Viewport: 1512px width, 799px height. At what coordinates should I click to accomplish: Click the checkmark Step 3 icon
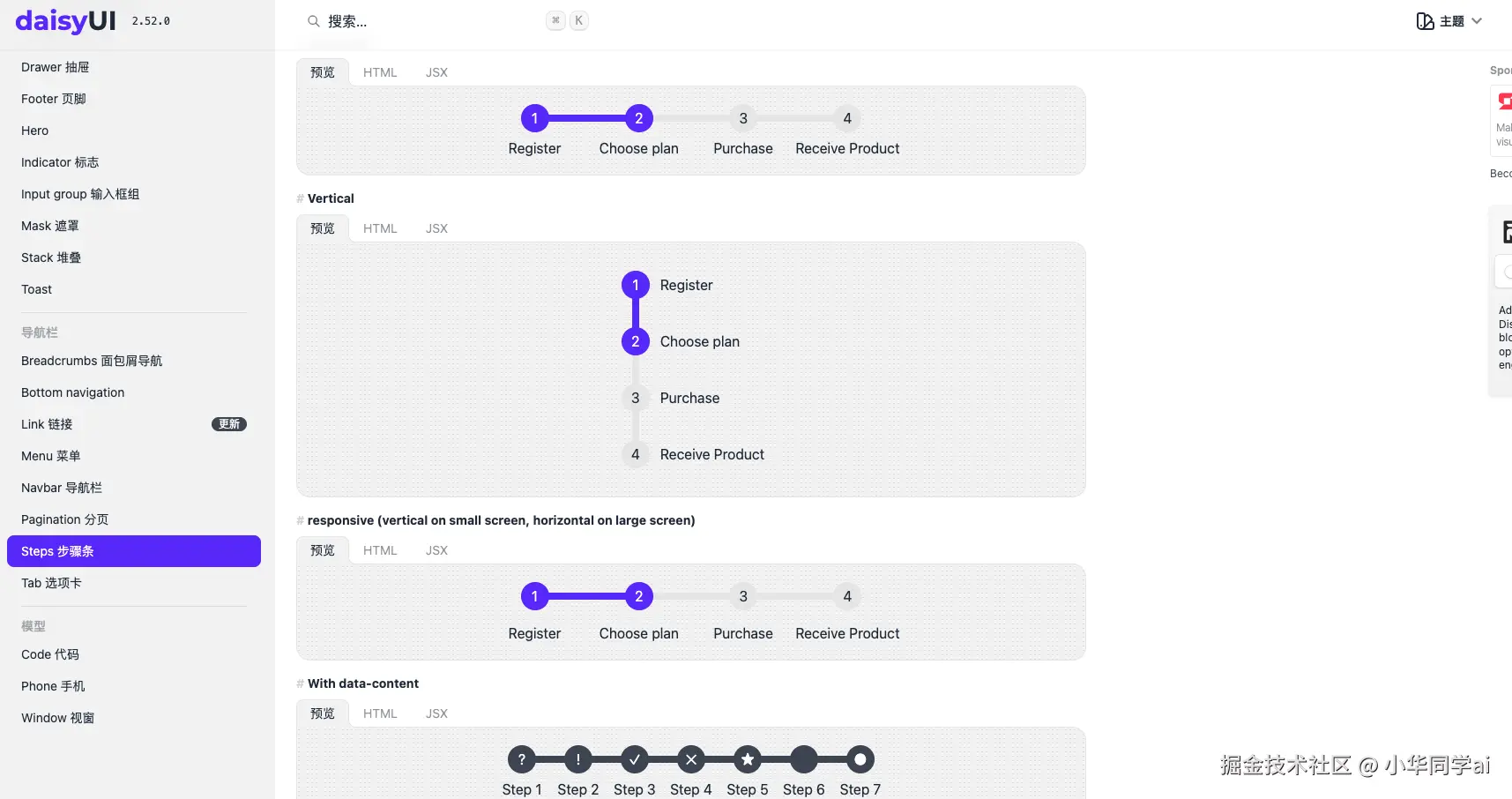click(635, 759)
